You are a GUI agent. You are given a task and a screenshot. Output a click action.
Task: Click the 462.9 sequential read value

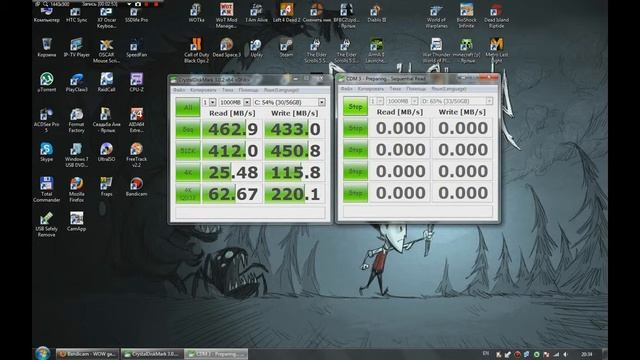[x=233, y=129]
